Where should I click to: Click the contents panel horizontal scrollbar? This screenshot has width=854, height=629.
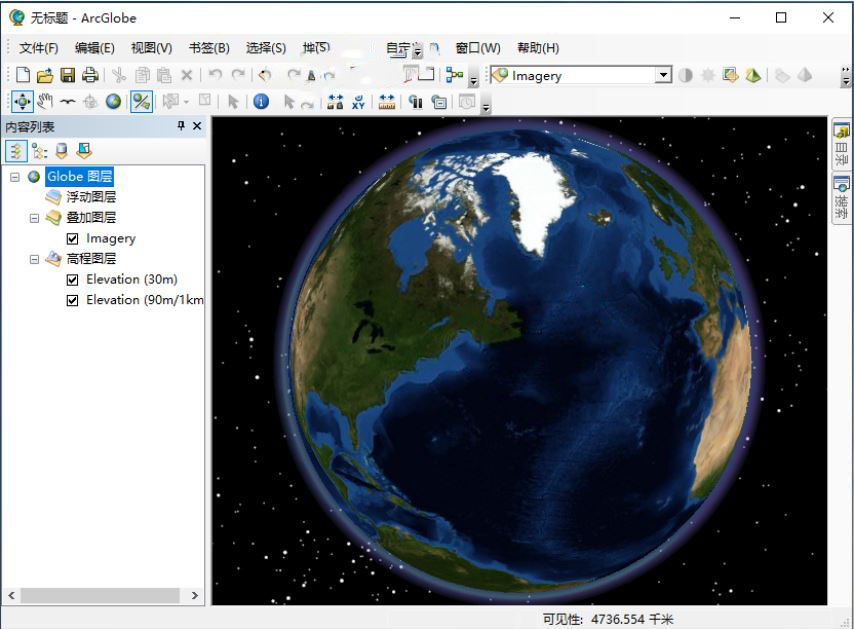(100, 595)
